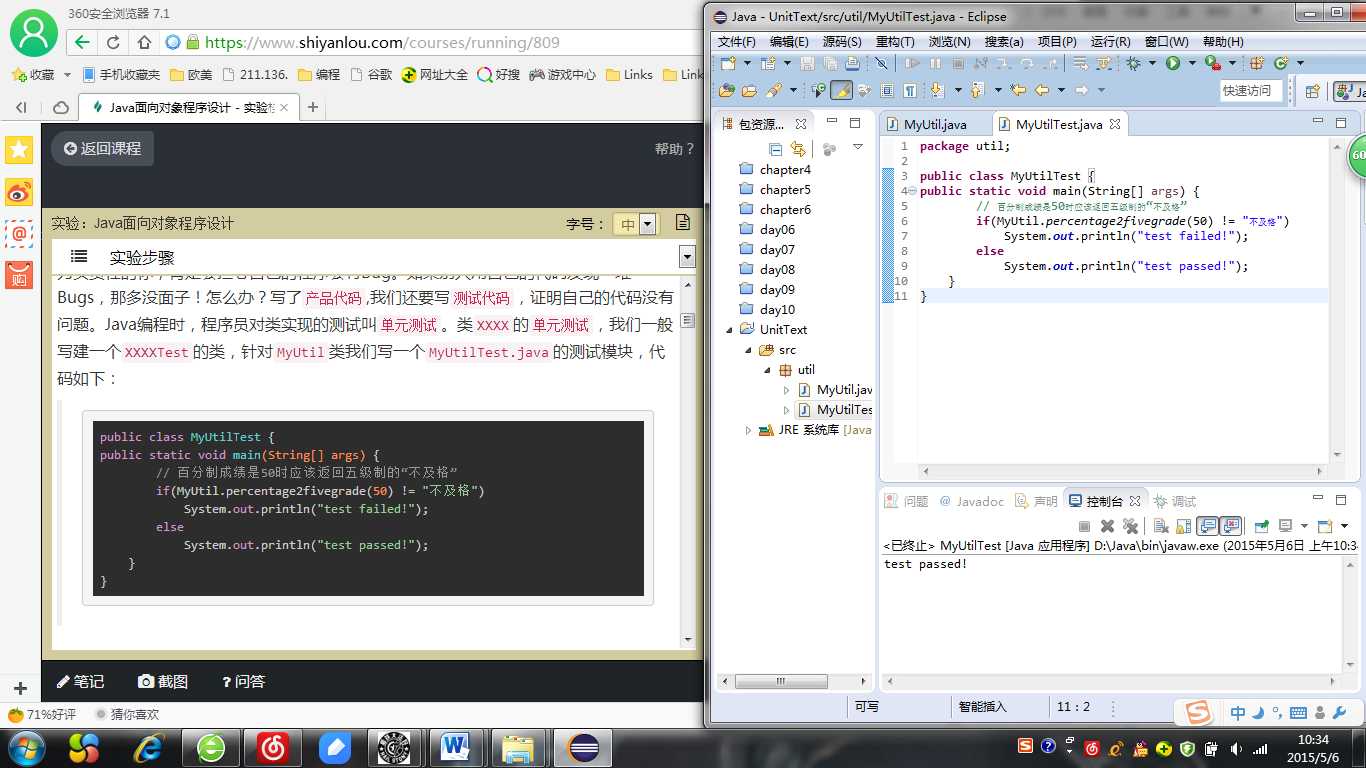Open the 实验步骤 section dropdown arrow

687,257
